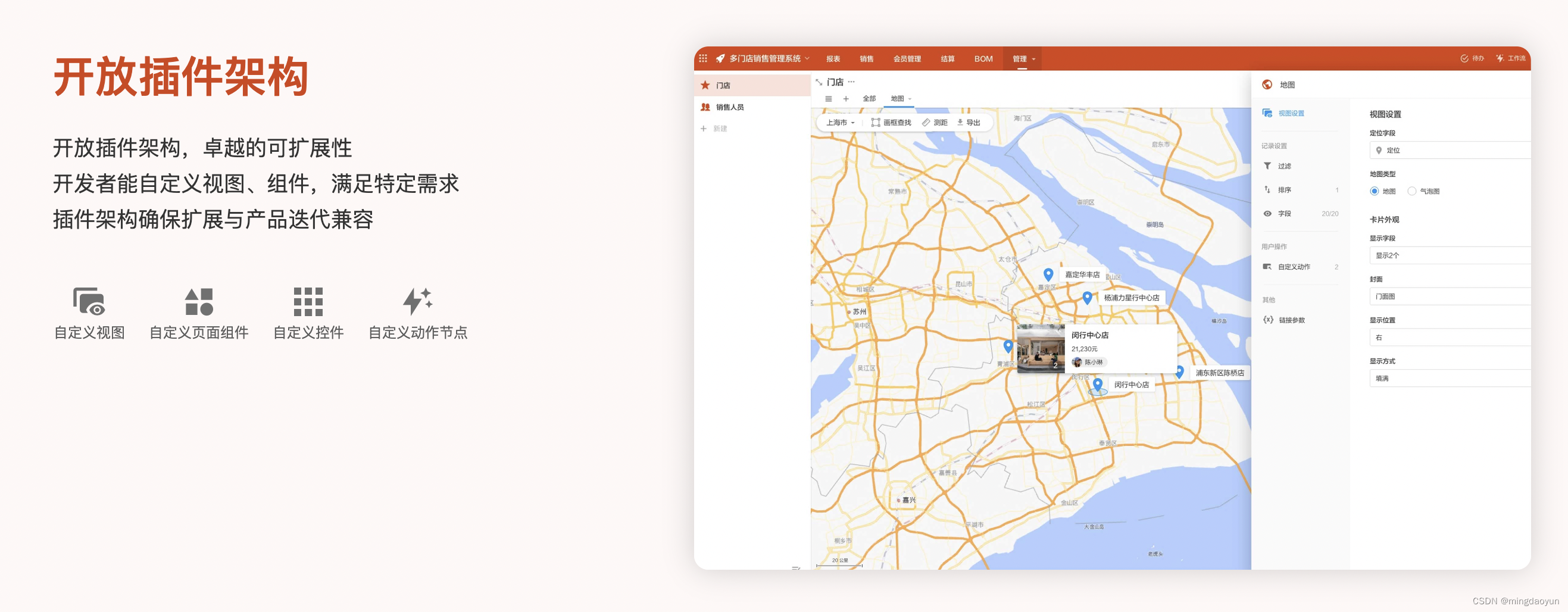
Task: Click the 杨浦力星行中心店 map pin
Action: tap(1087, 298)
